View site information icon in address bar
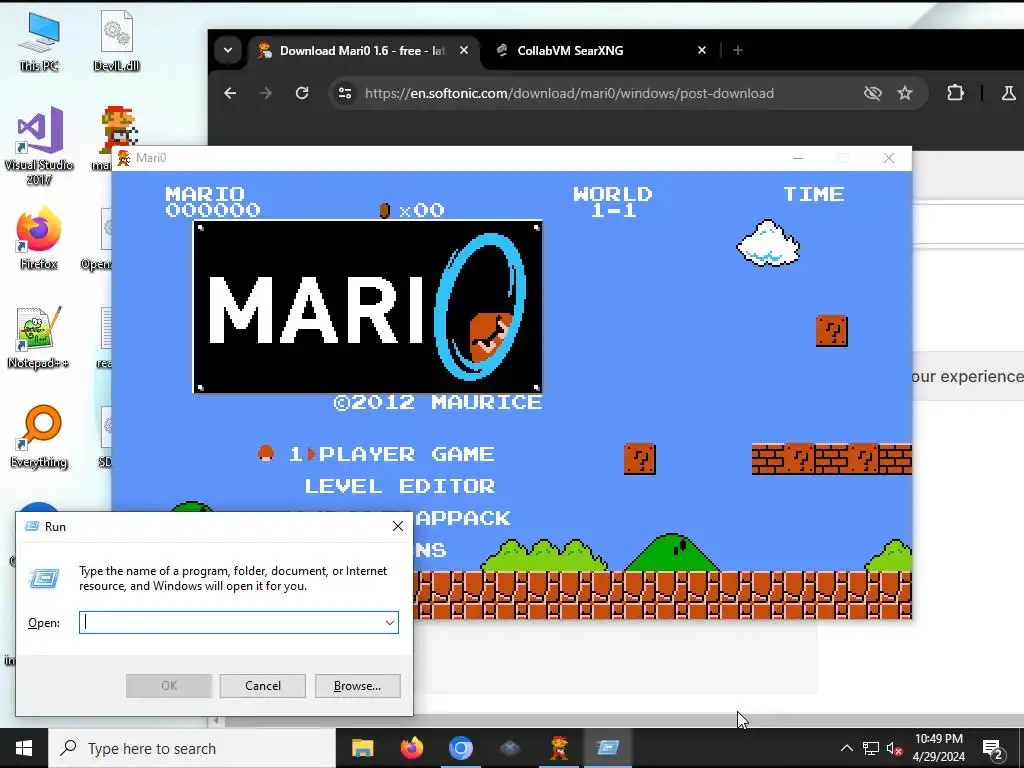This screenshot has width=1024, height=768. [x=345, y=93]
